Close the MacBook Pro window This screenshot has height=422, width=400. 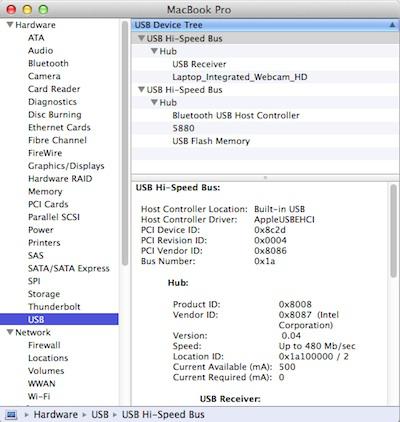(x=11, y=9)
